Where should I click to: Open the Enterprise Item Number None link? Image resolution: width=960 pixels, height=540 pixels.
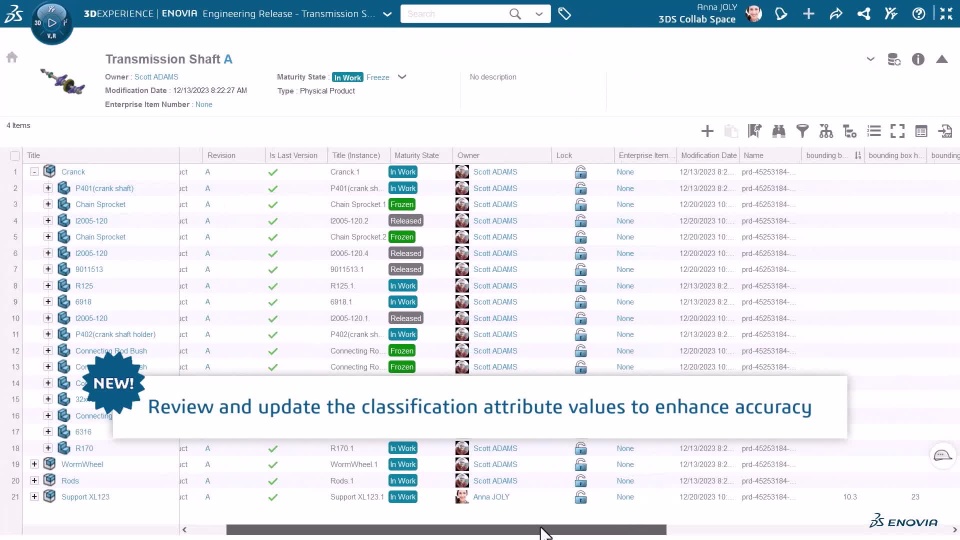[204, 105]
